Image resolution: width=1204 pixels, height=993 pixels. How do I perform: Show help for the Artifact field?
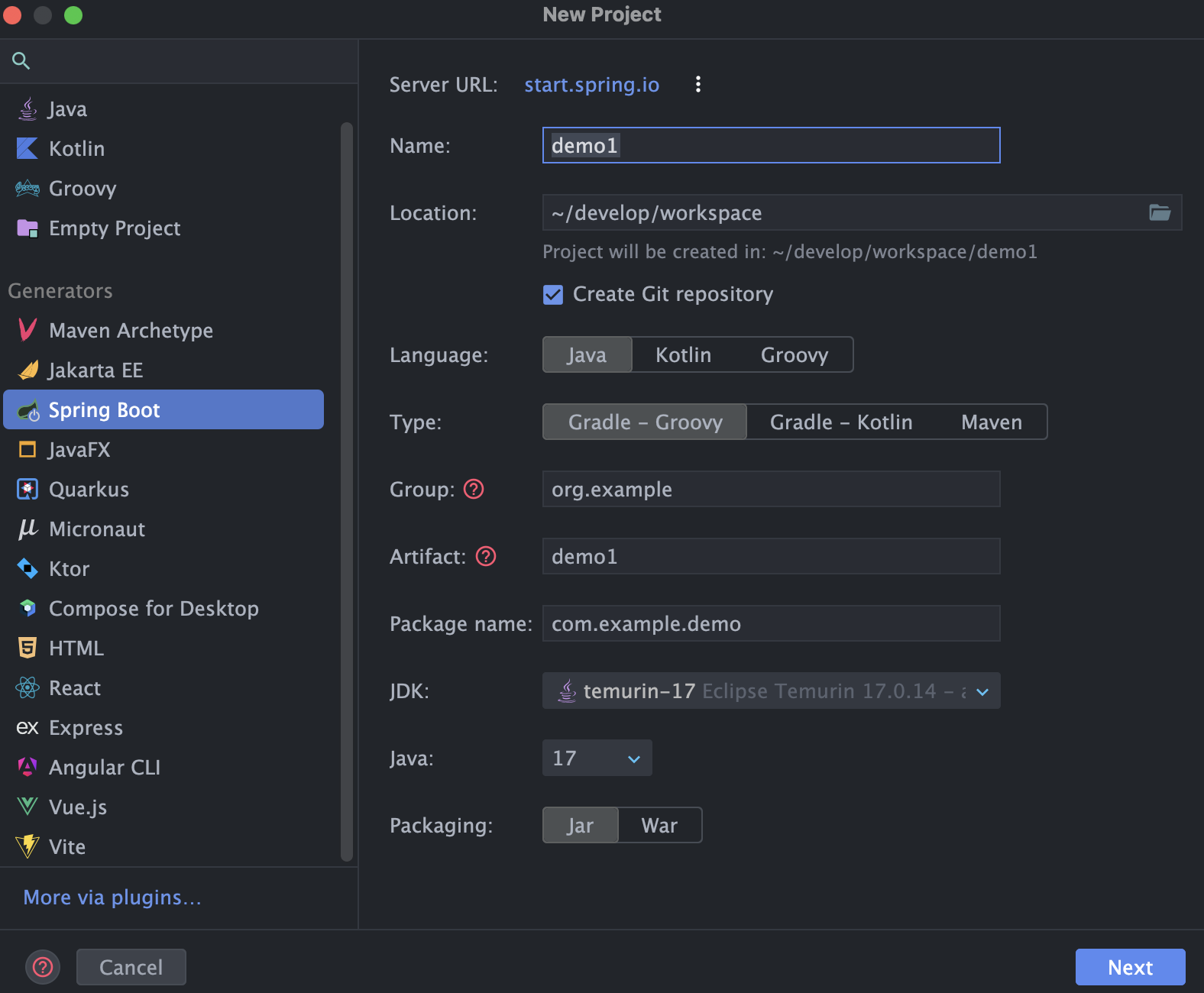click(x=486, y=556)
